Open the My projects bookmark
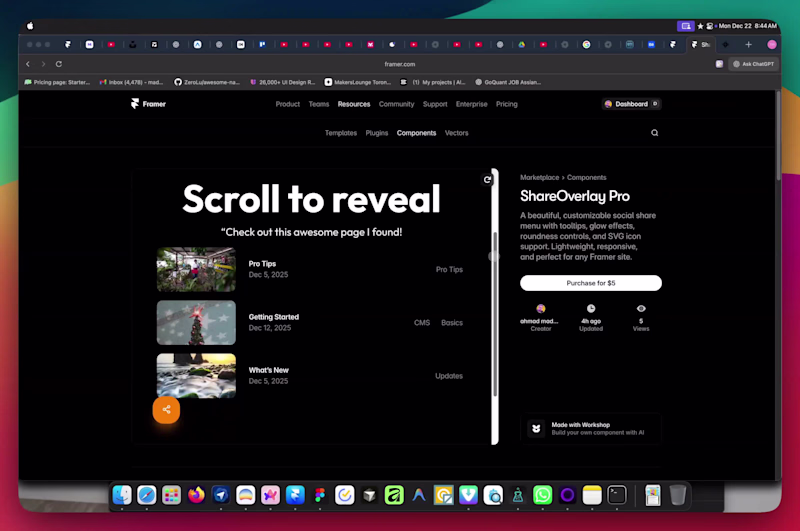 433,82
